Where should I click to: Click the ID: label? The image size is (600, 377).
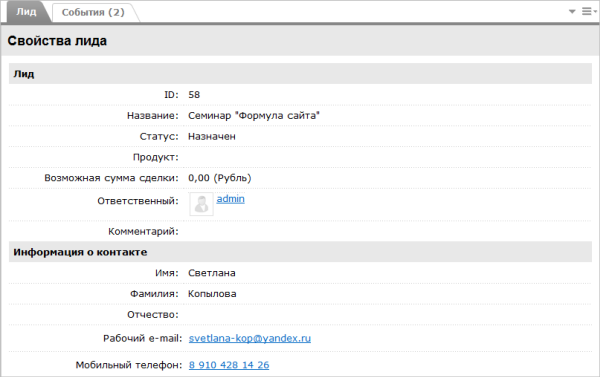pyautogui.click(x=171, y=95)
